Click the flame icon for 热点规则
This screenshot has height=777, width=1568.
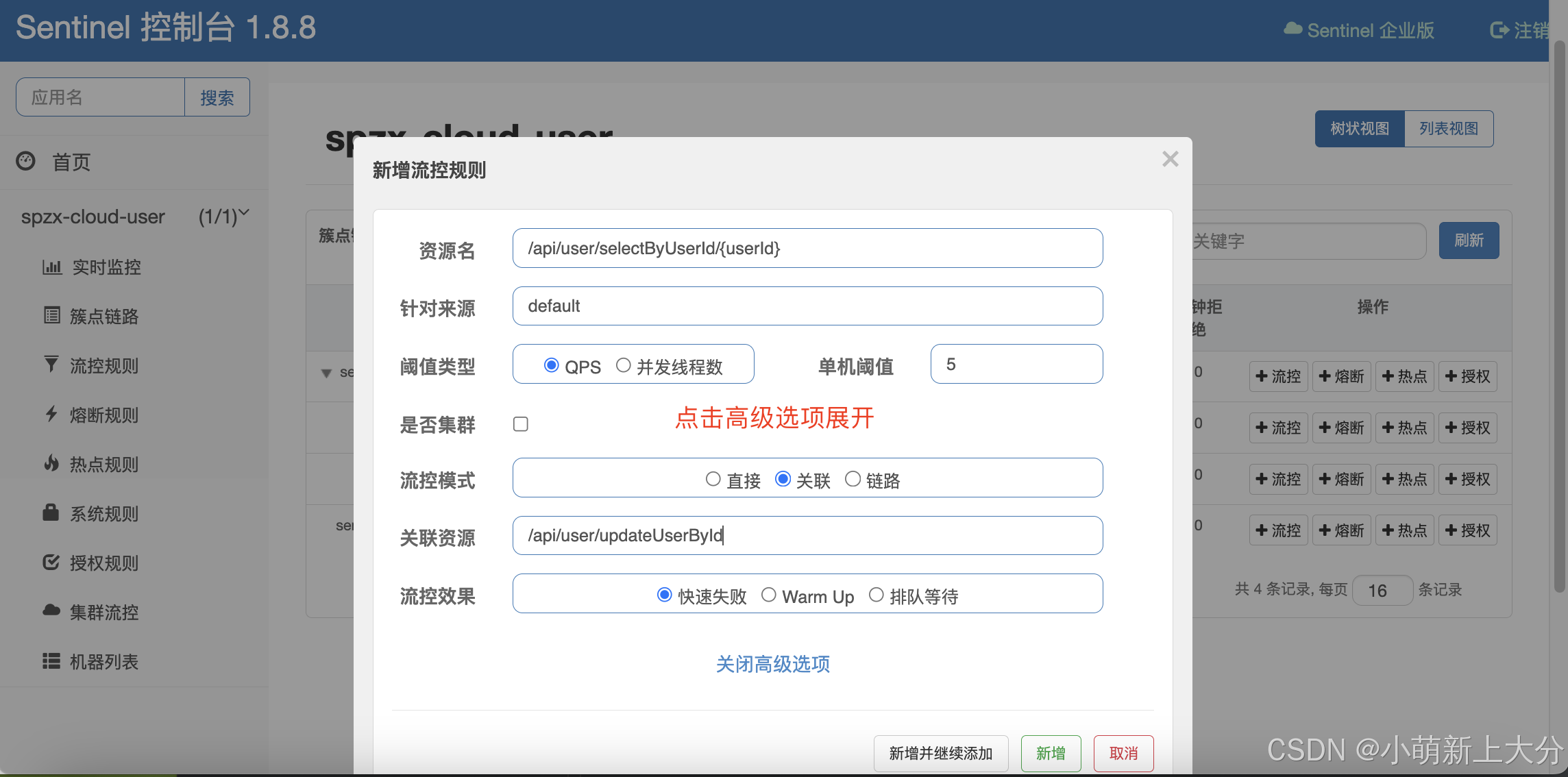51,463
